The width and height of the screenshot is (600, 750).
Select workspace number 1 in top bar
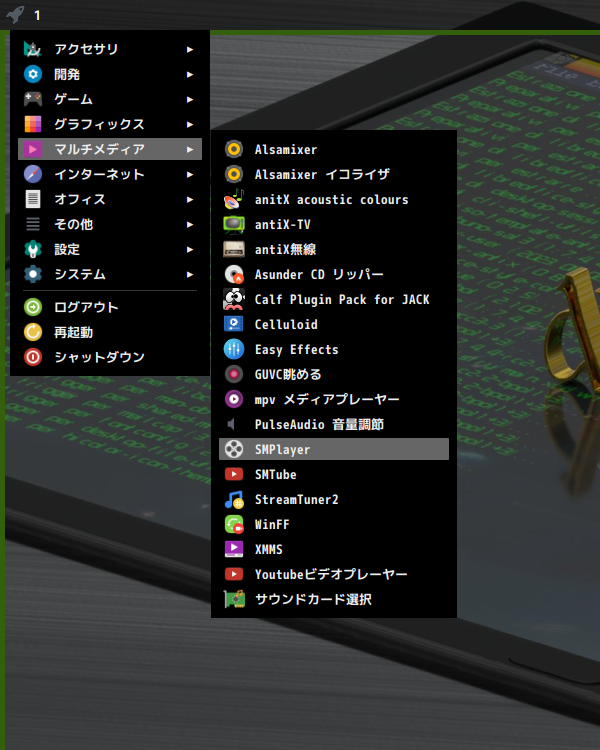pos(37,15)
